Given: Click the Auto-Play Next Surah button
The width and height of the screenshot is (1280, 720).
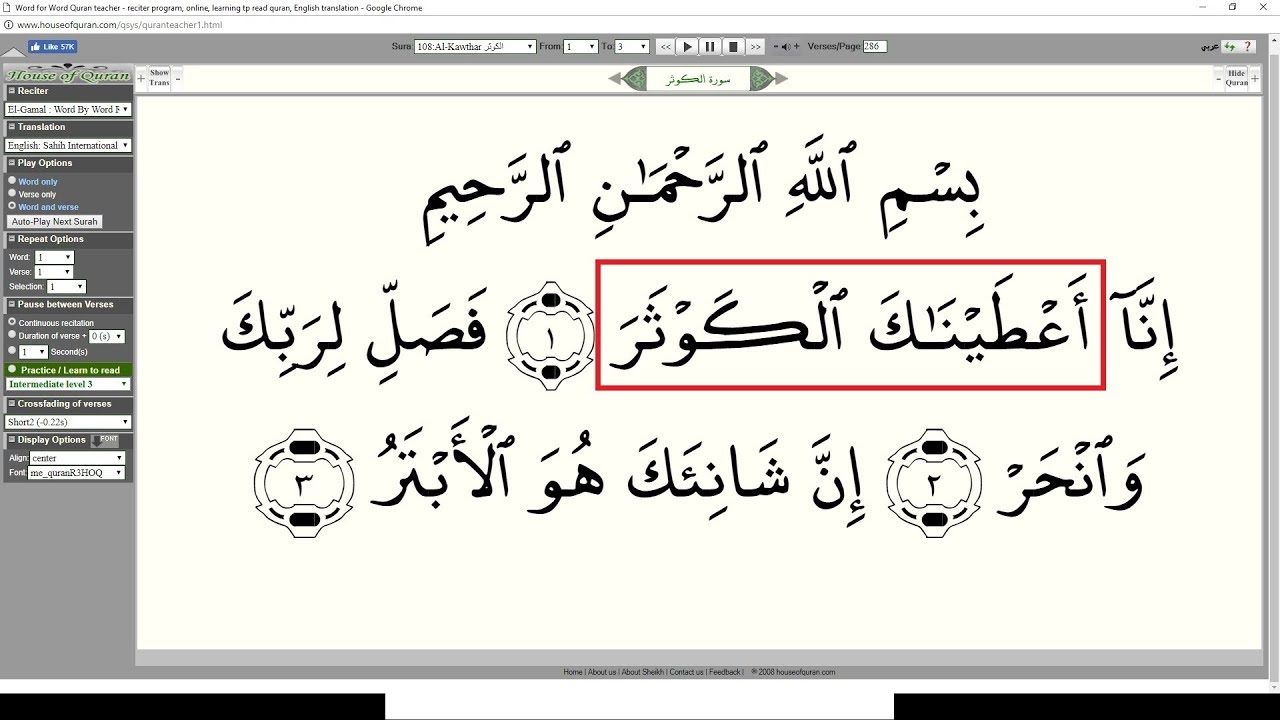Looking at the screenshot, I should coord(54,221).
